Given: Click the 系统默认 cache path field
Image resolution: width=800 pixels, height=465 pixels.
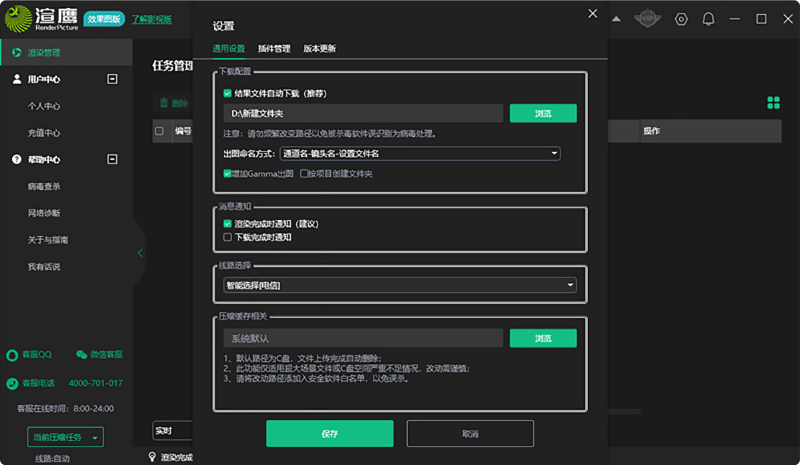Looking at the screenshot, I should tap(363, 338).
